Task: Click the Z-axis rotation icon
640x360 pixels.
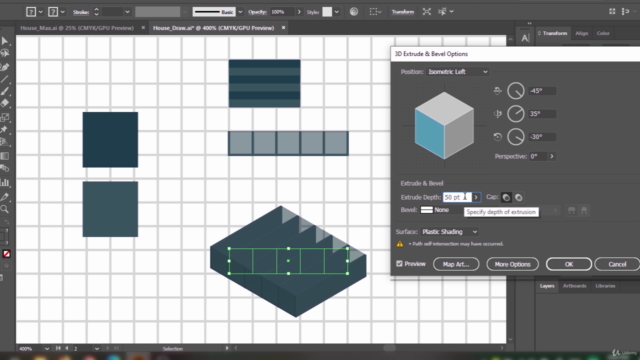Action: coord(497,137)
